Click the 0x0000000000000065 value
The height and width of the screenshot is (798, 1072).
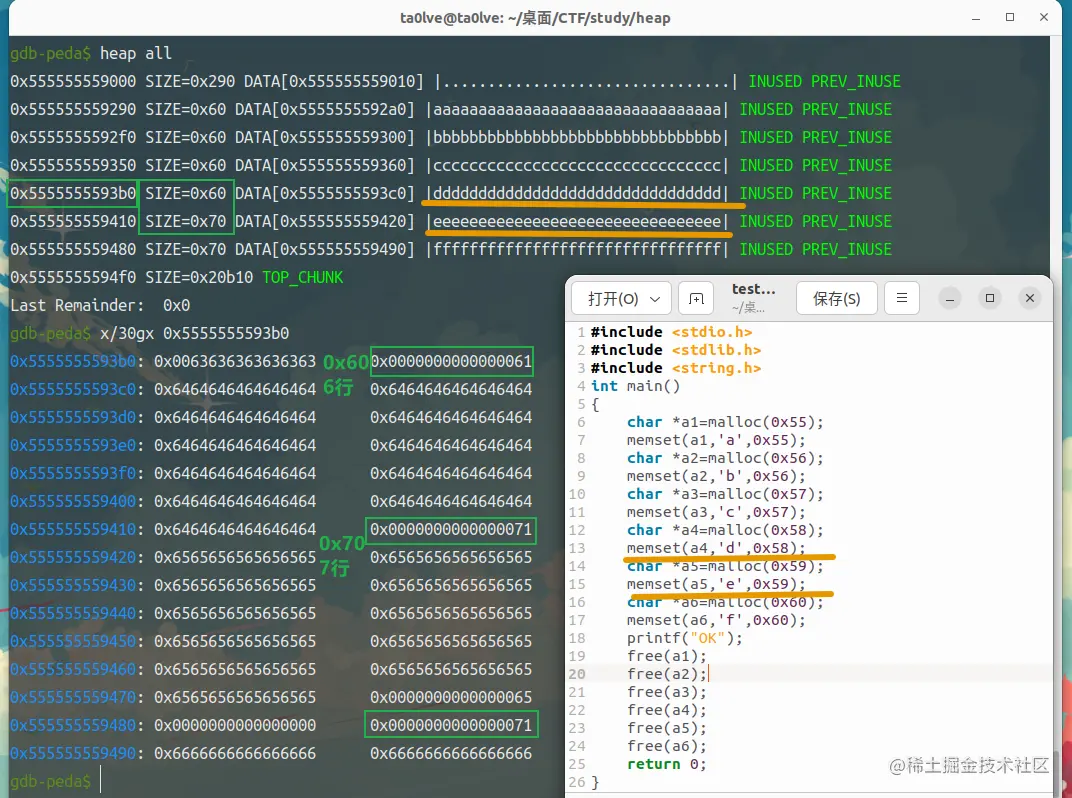point(451,697)
